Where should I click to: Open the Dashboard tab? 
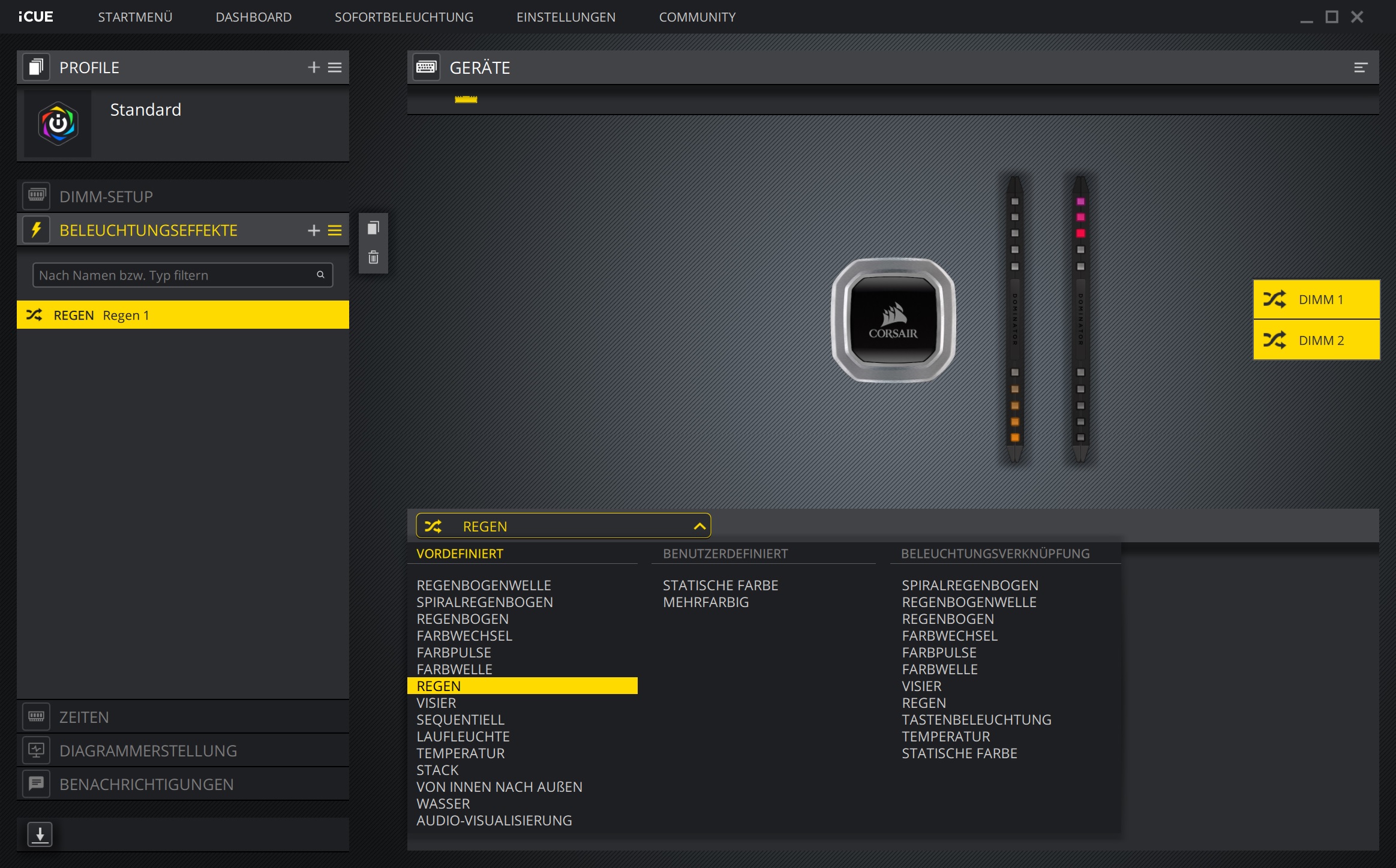[x=253, y=17]
